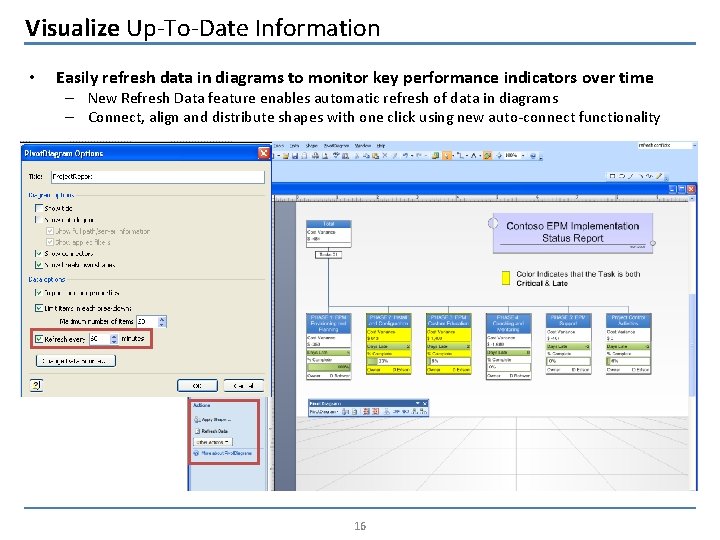Toggle the Show connectors checkbox
720x540 pixels.
tap(39, 253)
